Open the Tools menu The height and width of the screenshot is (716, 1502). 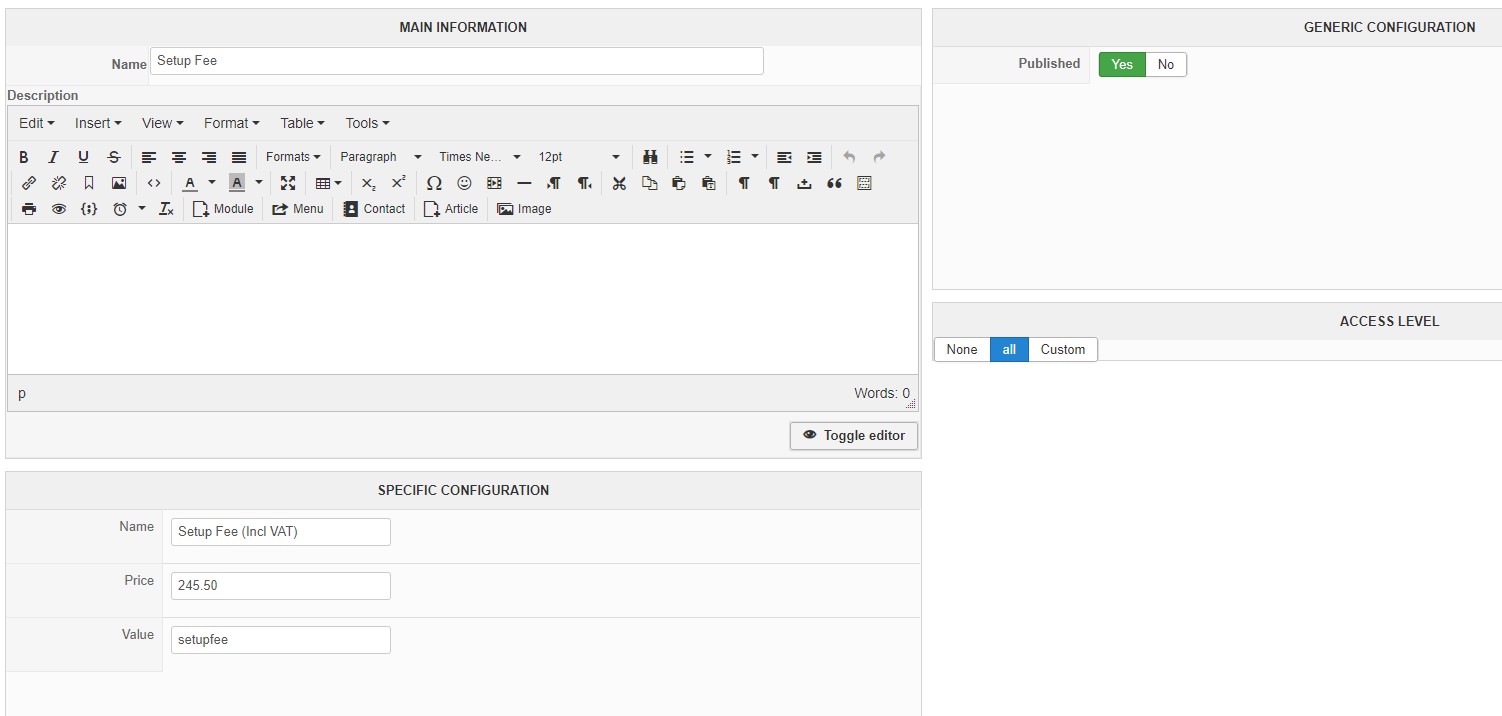click(x=367, y=123)
